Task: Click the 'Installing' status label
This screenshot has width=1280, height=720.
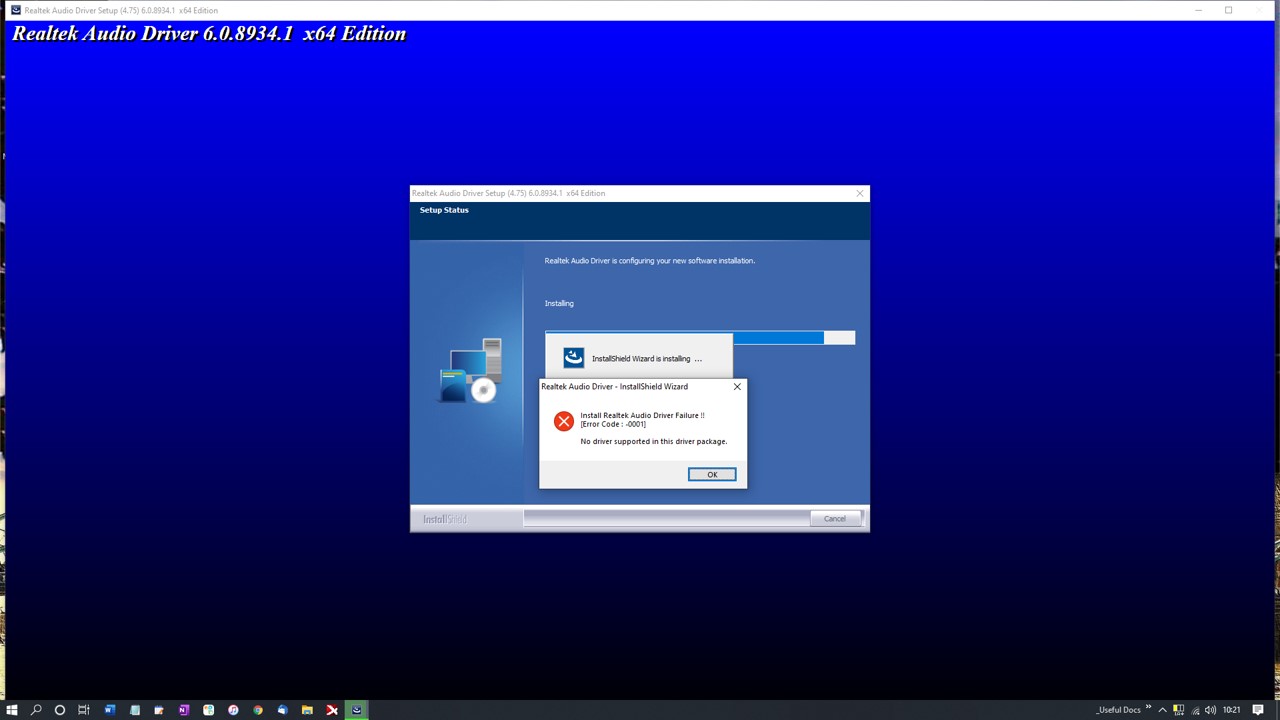Action: (x=559, y=303)
